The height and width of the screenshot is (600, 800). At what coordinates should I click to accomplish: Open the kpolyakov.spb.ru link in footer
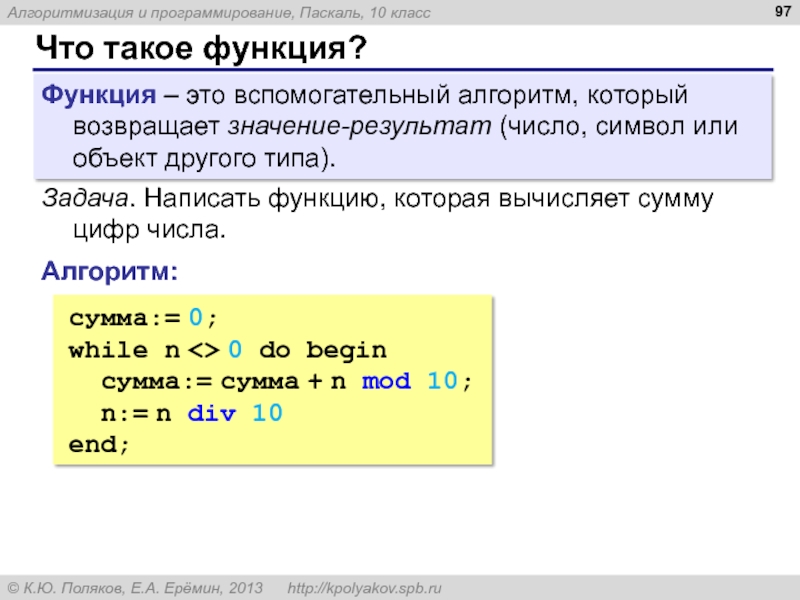pyautogui.click(x=365, y=587)
